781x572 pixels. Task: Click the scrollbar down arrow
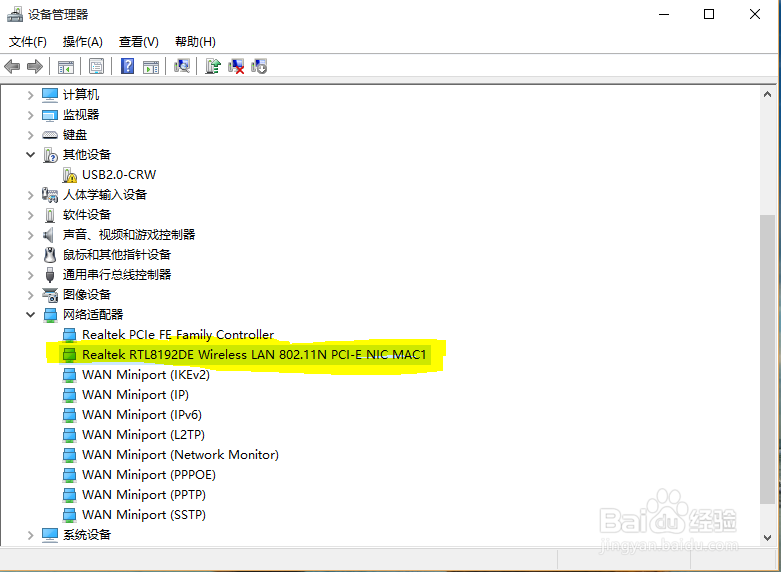click(x=768, y=538)
